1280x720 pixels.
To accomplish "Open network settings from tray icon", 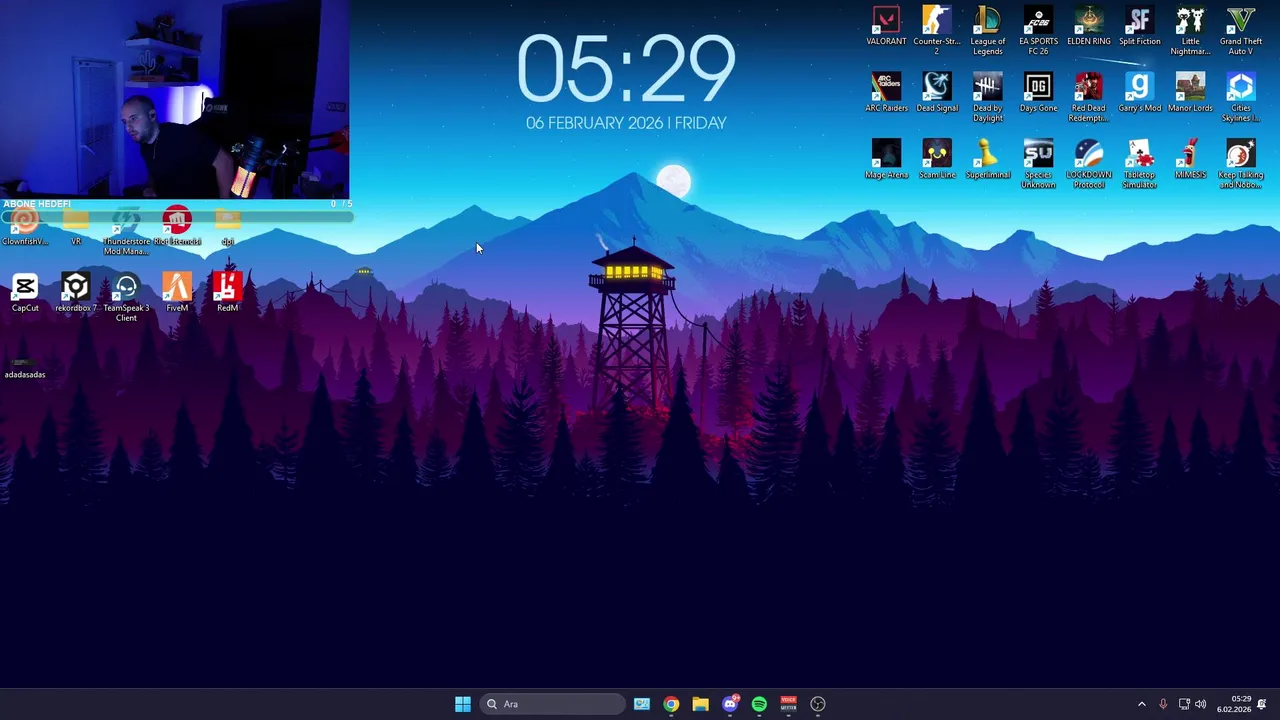I will tap(1184, 704).
